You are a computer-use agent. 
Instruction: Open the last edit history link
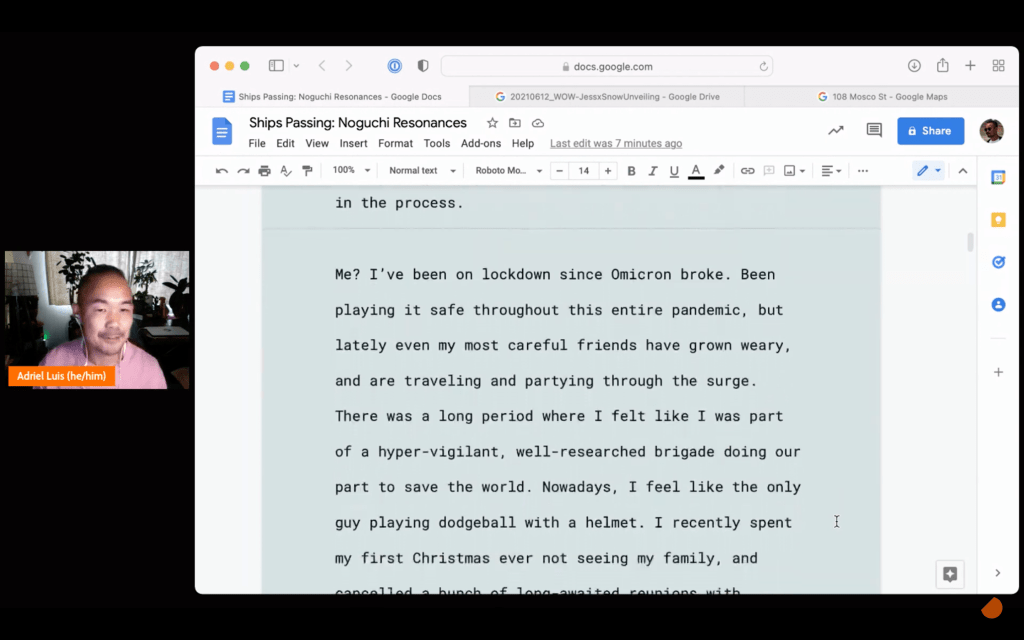[x=615, y=143]
